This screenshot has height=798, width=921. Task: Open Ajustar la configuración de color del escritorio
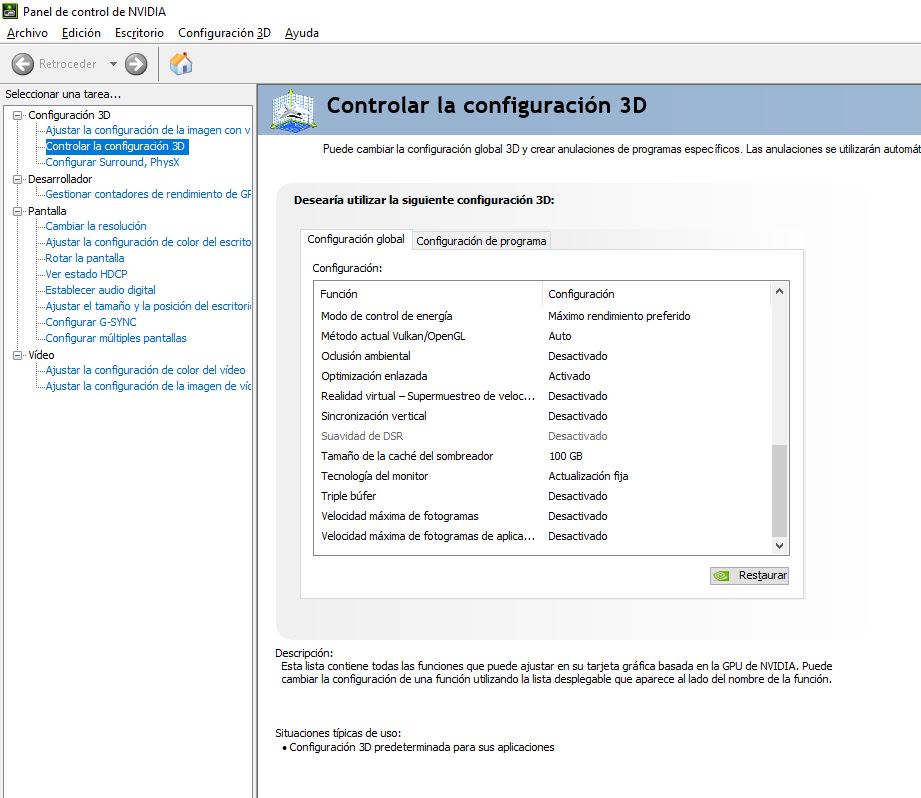148,242
